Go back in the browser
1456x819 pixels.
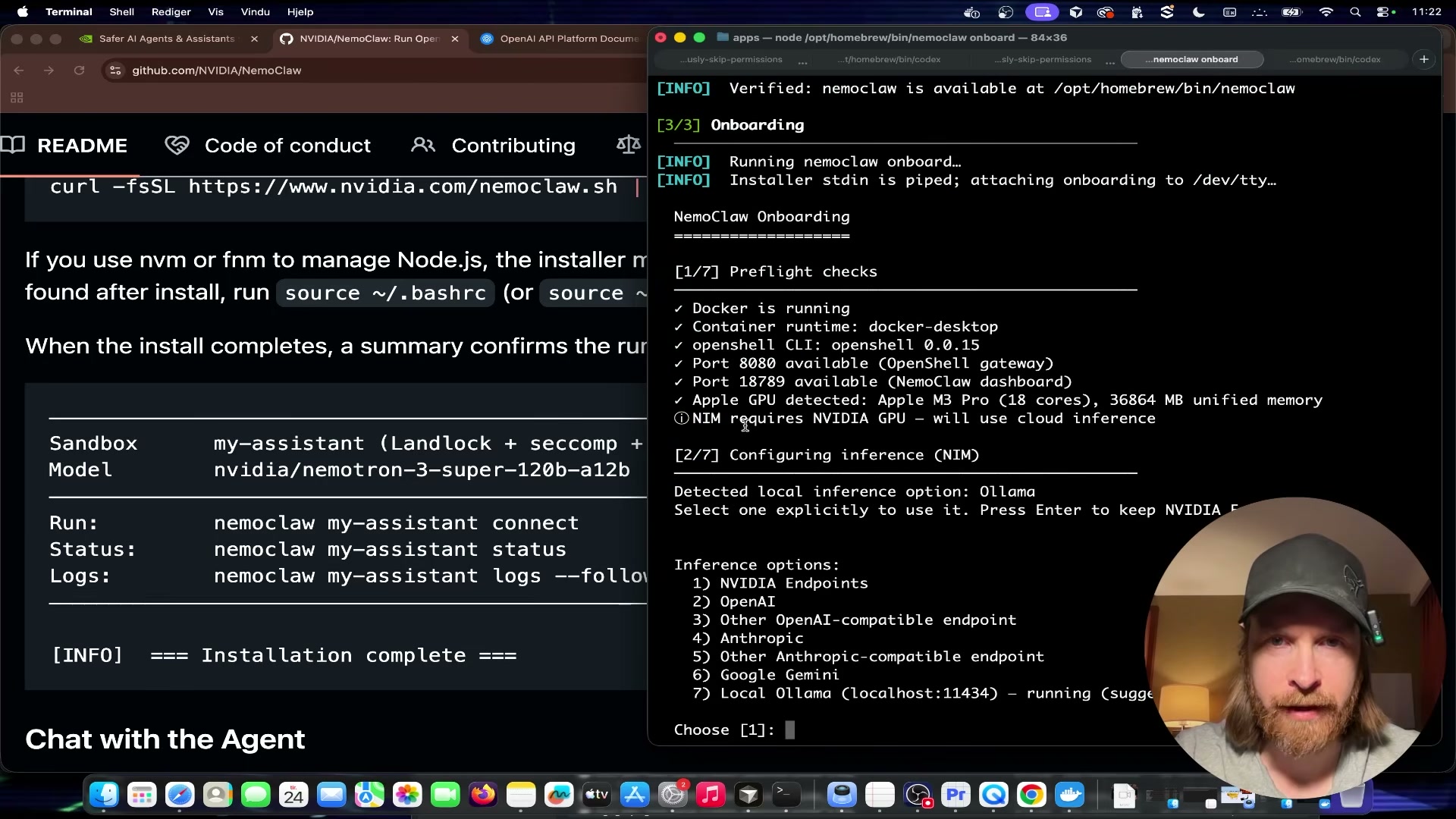coord(19,71)
